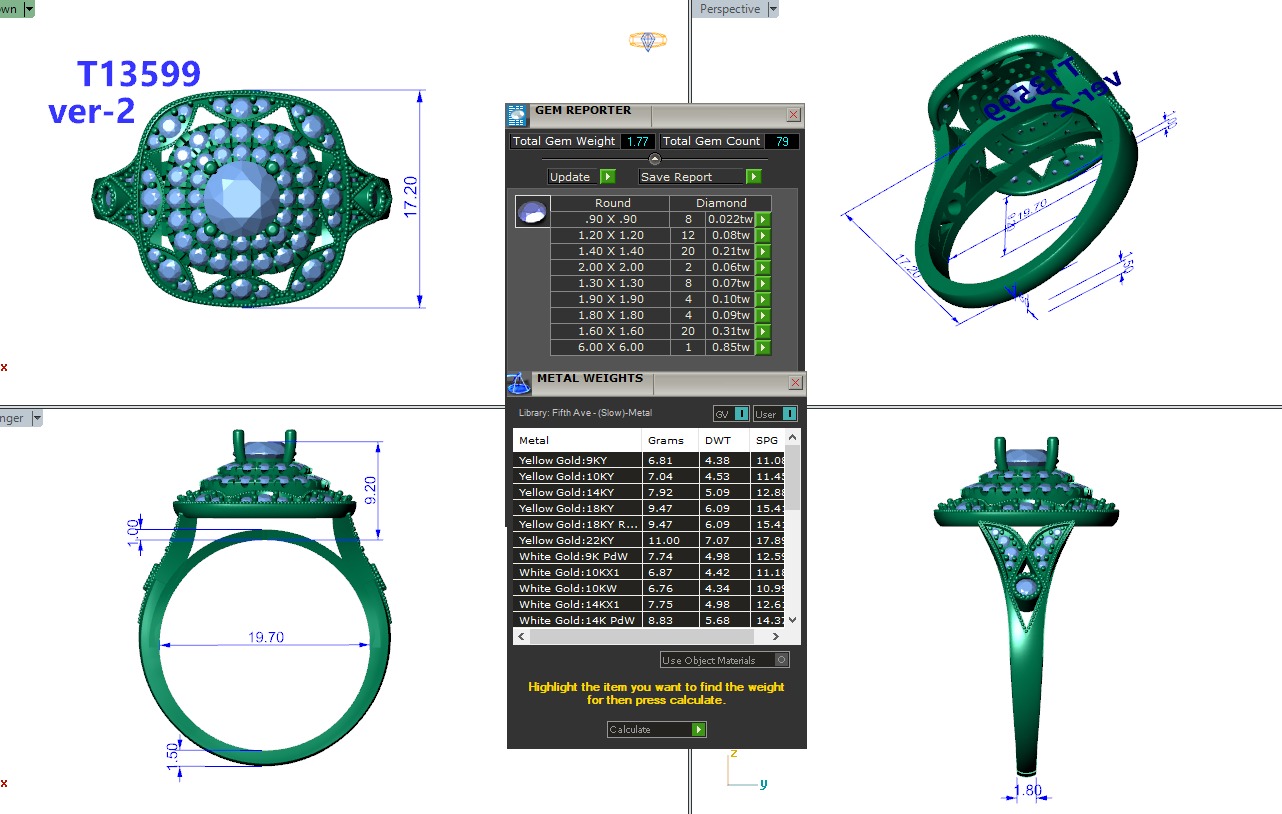Viewport: 1282px width, 814px height.
Task: Click the Gem Reporter panel icon
Action: (x=518, y=114)
